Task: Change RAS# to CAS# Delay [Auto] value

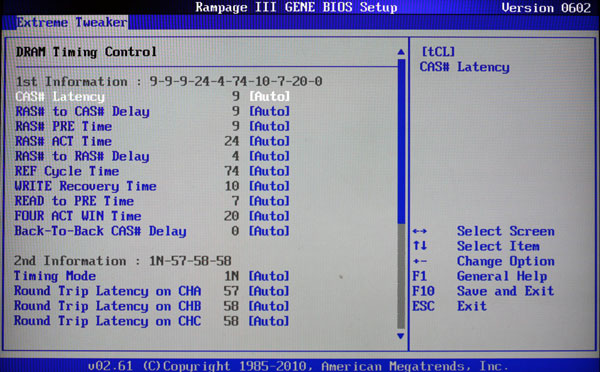Action: tap(269, 111)
